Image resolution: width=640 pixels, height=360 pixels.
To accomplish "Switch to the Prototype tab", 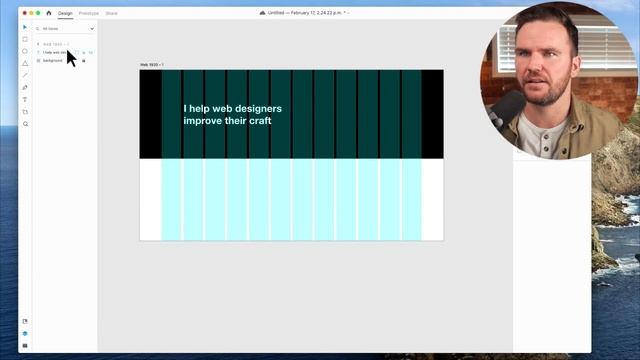I will [x=89, y=13].
